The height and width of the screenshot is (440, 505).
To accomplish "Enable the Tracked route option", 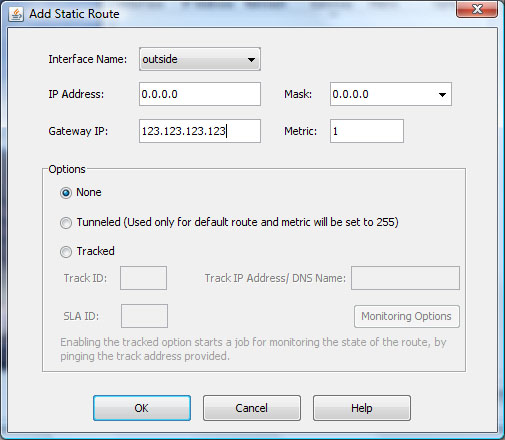I will point(66,252).
